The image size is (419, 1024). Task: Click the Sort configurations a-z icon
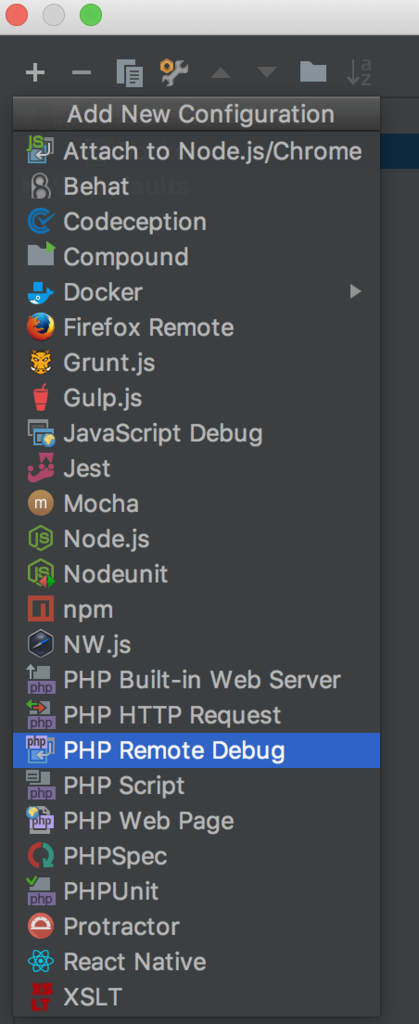click(360, 72)
